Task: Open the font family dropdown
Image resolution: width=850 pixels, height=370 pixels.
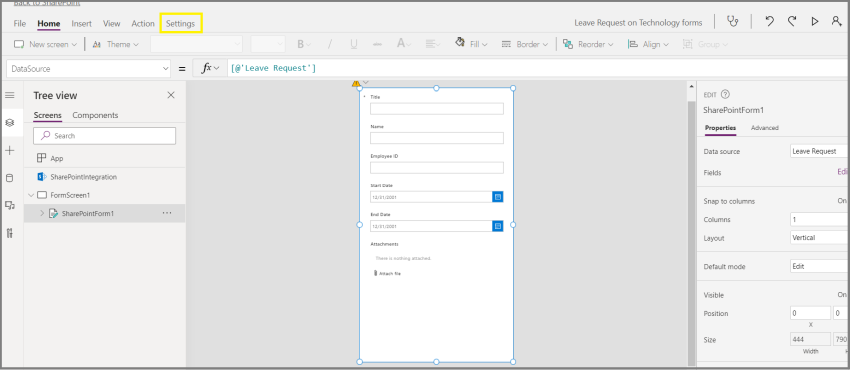Action: (196, 44)
